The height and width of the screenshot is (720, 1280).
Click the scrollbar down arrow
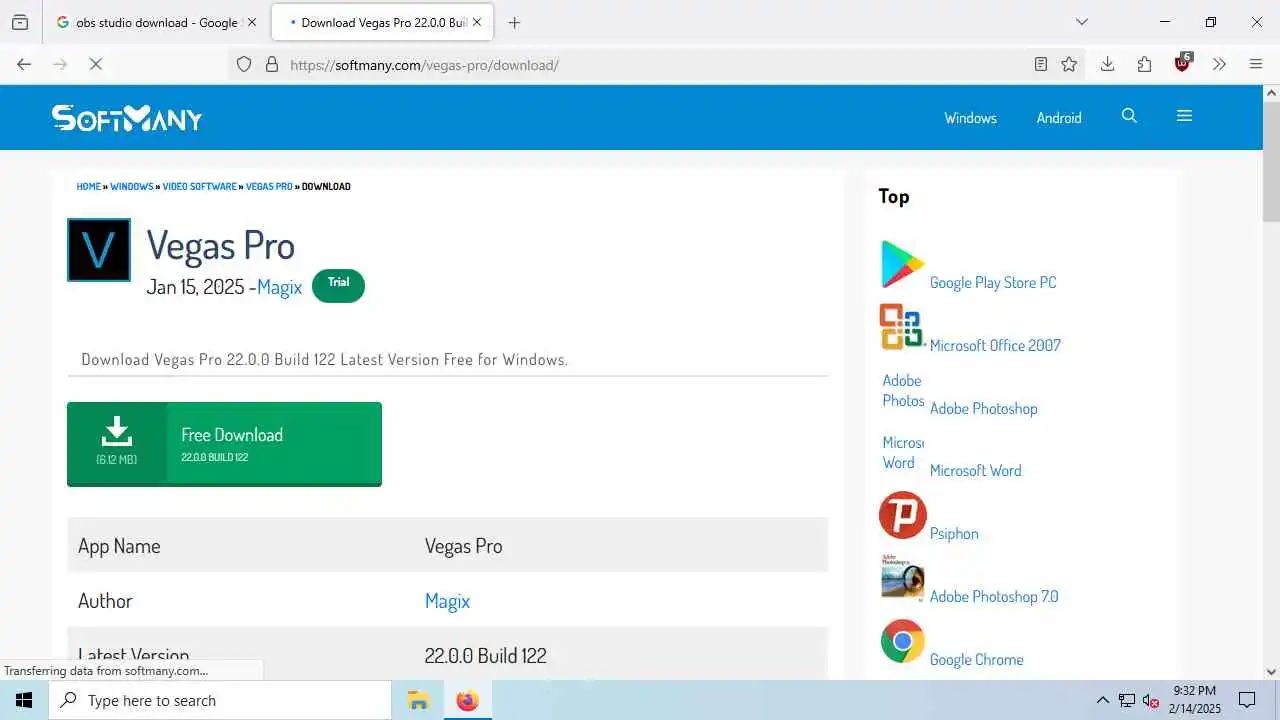point(1271,672)
